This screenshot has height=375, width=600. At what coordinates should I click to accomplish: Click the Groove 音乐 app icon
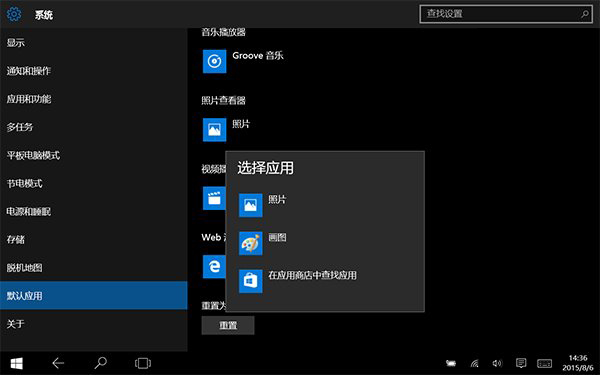tap(214, 61)
